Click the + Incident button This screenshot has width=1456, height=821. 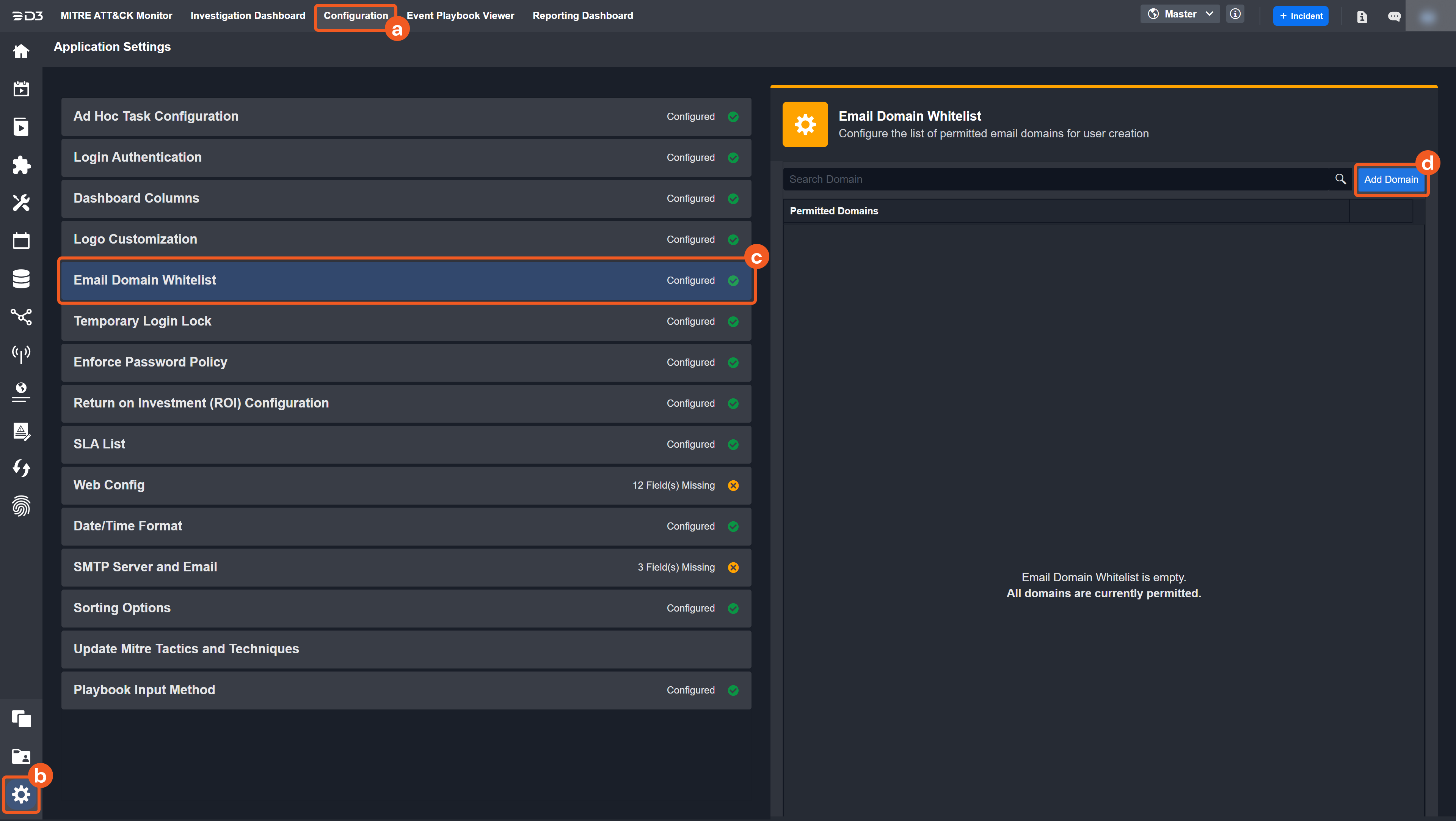click(1301, 16)
